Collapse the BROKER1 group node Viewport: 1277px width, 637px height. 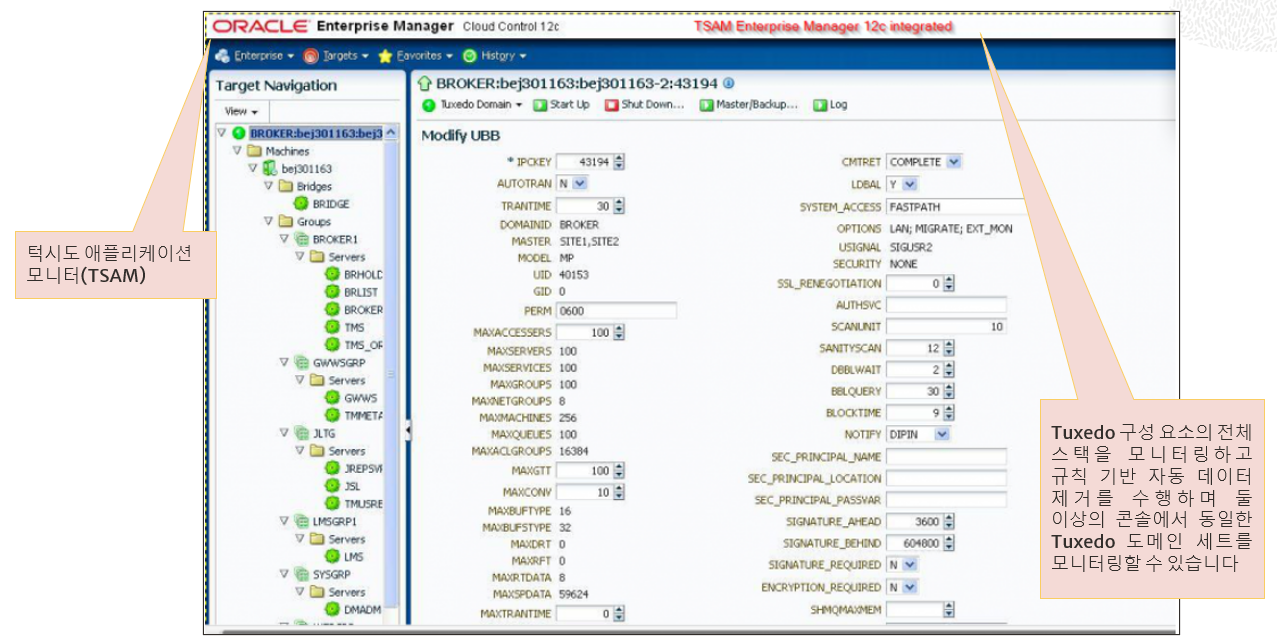coord(284,240)
